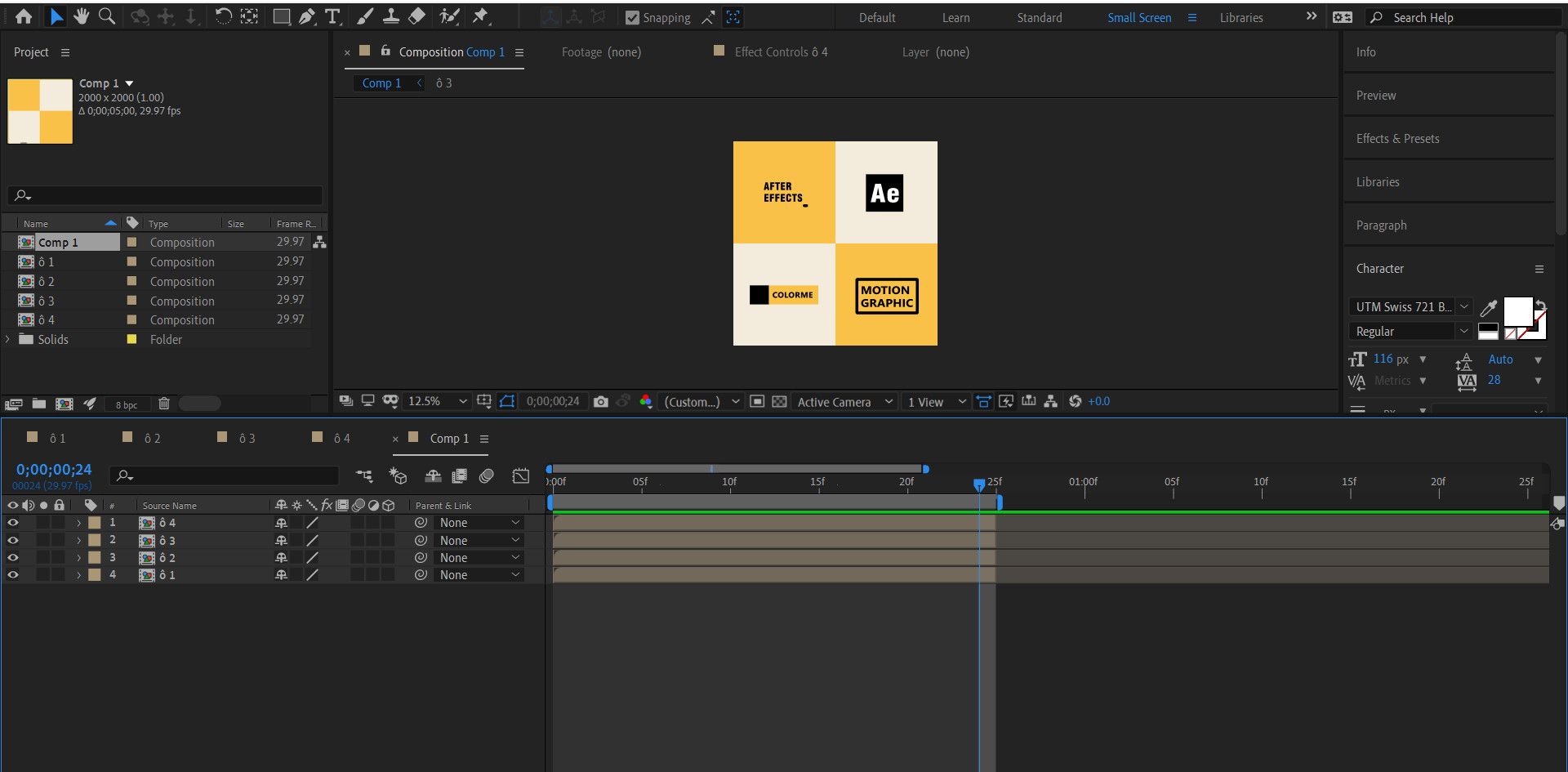The image size is (1568, 772).
Task: Hide layer 1 'ô 4' with eye icon
Action: (13, 523)
